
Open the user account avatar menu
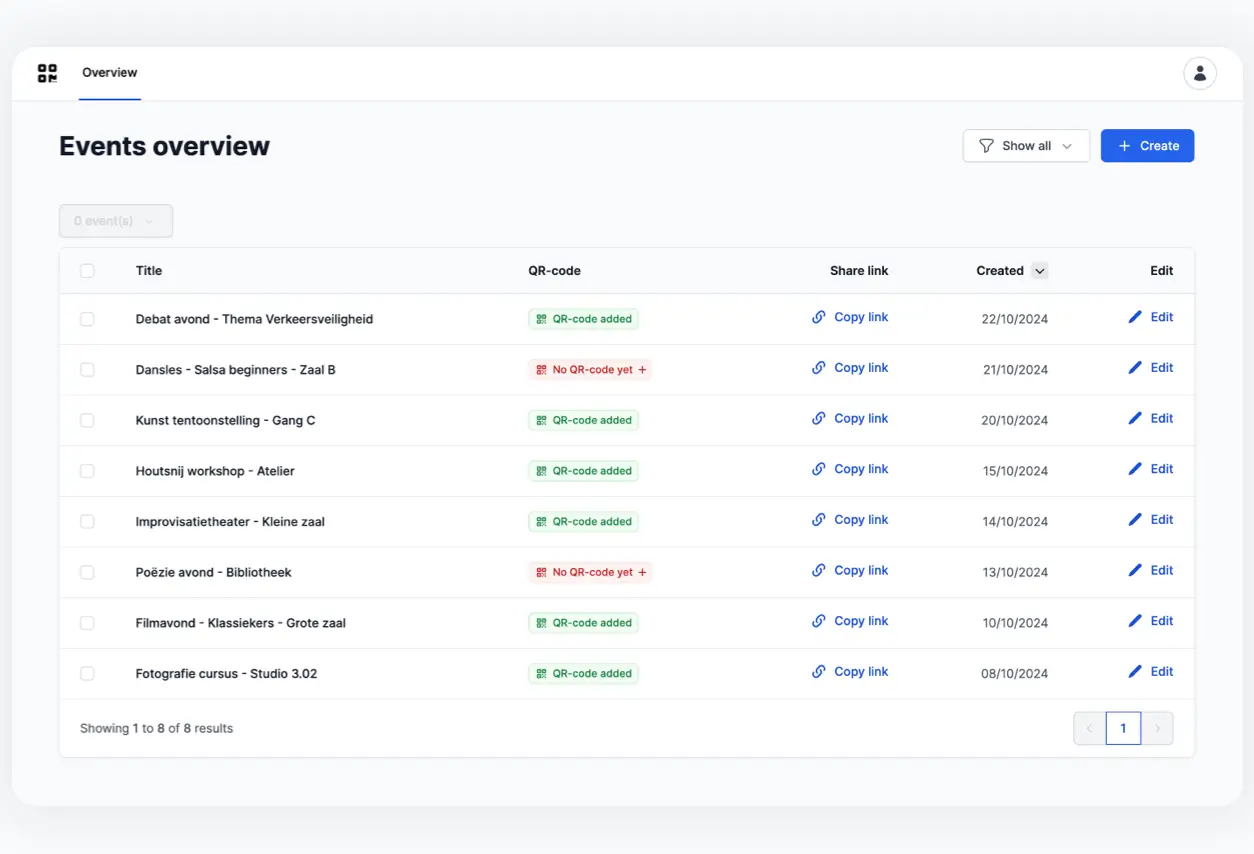(1199, 73)
